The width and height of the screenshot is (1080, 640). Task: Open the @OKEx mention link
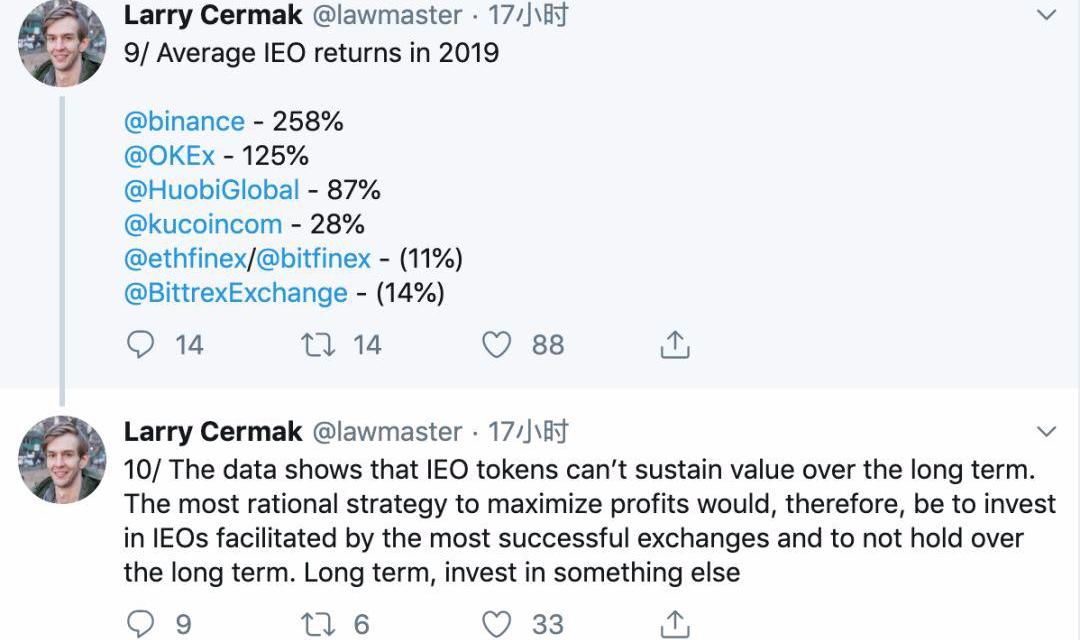point(172,155)
